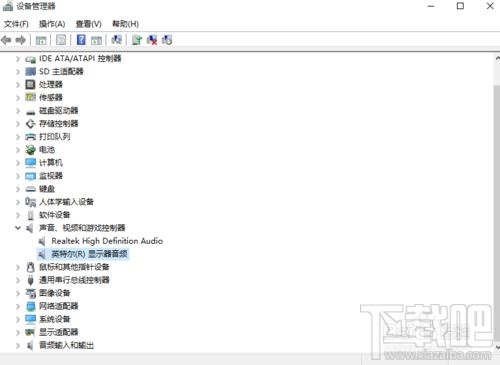
Task: Scan for hardware changes toolbar icon
Action: (116, 40)
